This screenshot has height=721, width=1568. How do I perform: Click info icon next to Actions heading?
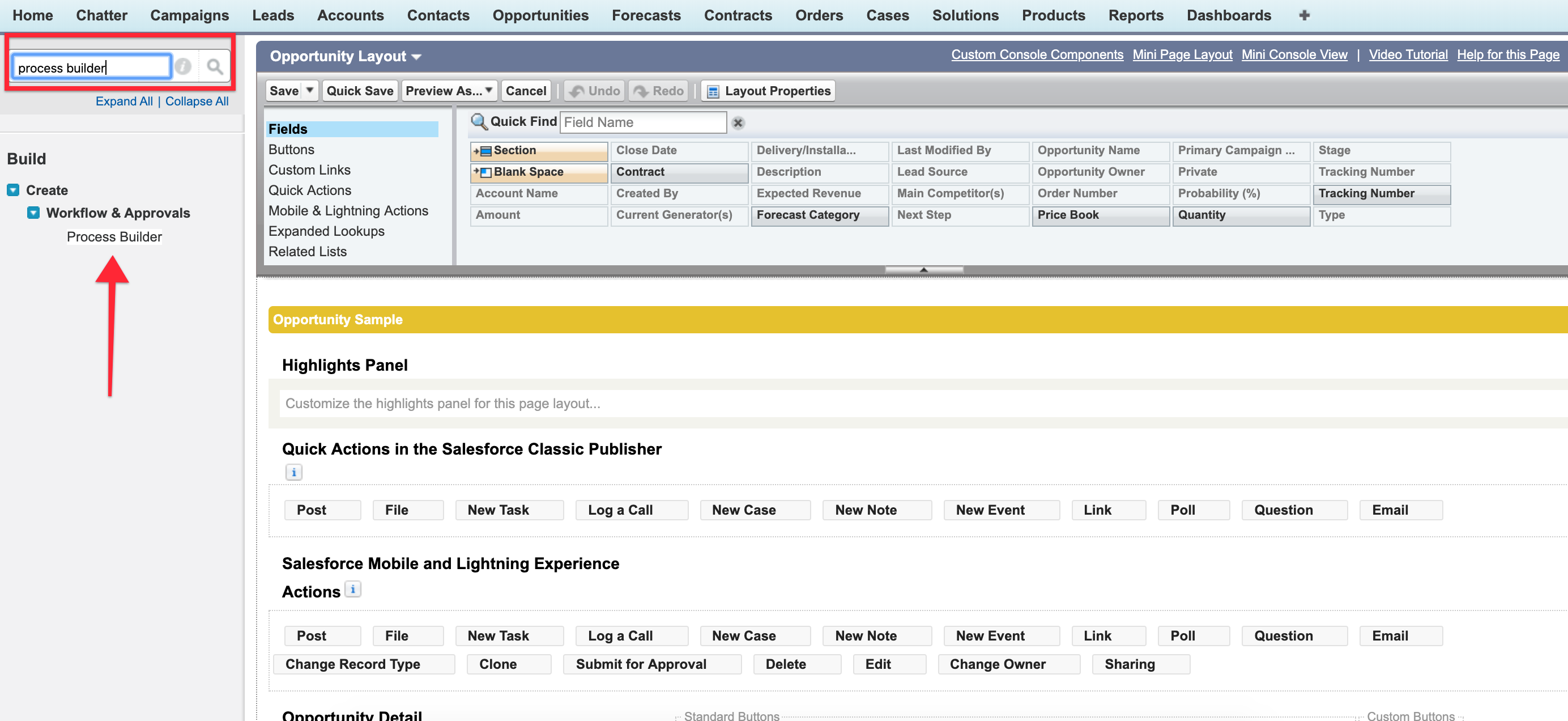tap(352, 589)
